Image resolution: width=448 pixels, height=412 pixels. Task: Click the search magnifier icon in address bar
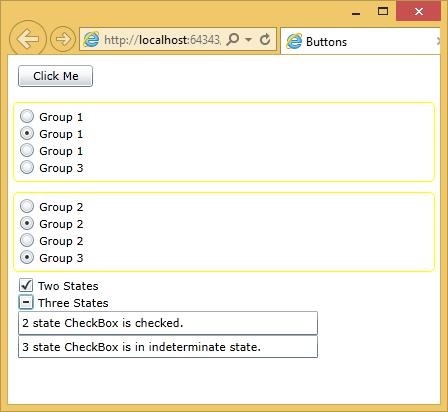[x=233, y=40]
